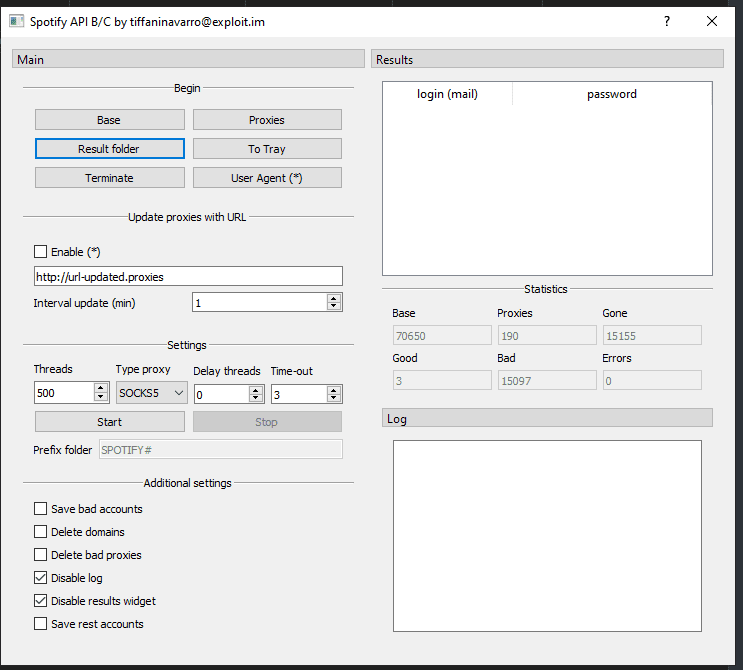This screenshot has height=670, width=743.
Task: Tick the Save rest accounts checkbox
Action: point(41,624)
